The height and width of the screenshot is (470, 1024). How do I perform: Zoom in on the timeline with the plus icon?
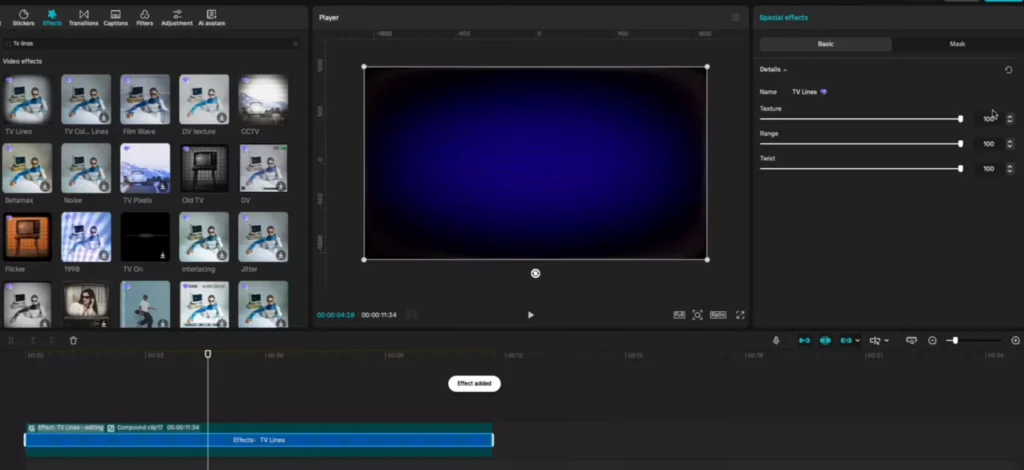(1016, 340)
